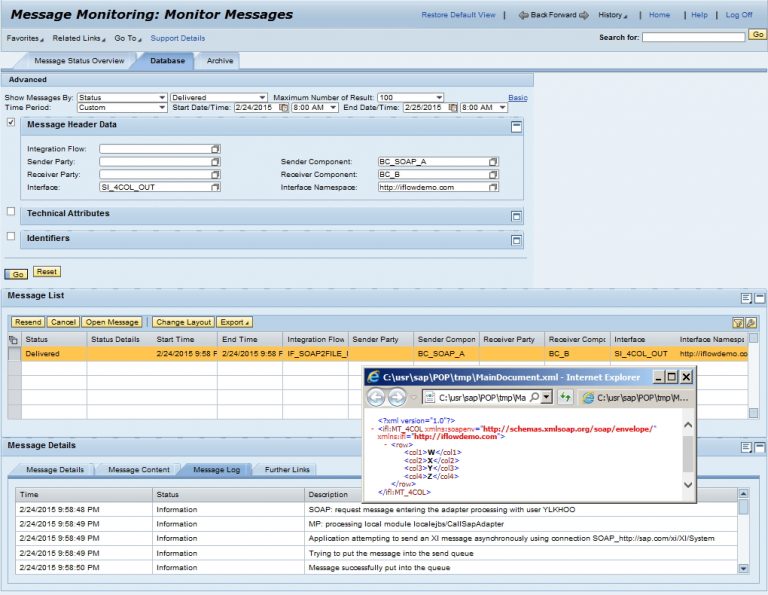Click the Open Message button
The height and width of the screenshot is (595, 768).
113,322
